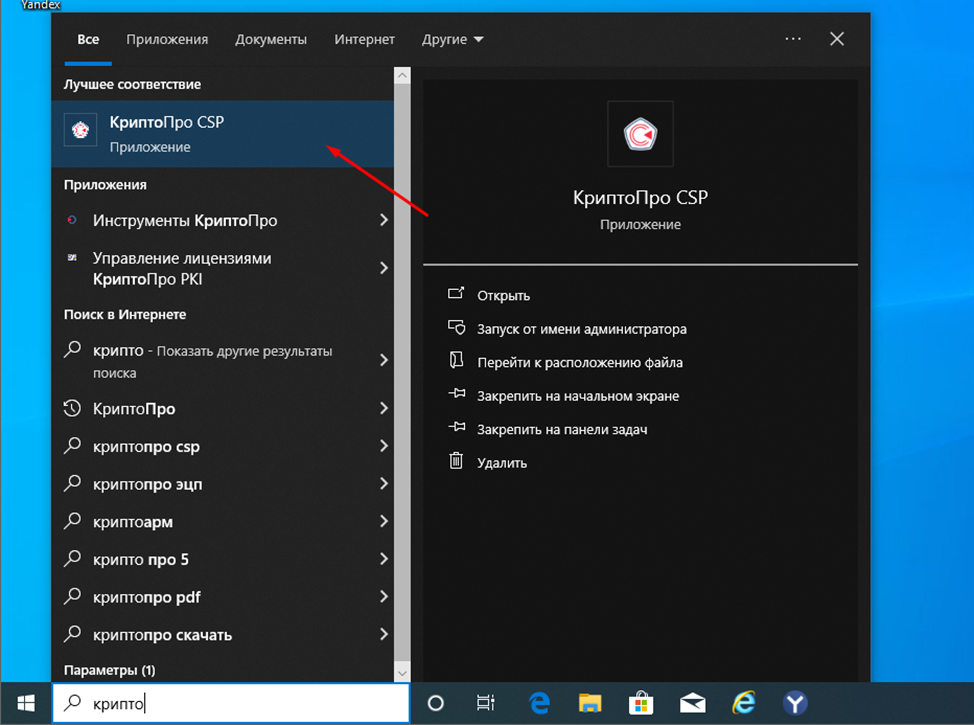Click the open icon beside Открыть
974x725 pixels.
[x=456, y=293]
